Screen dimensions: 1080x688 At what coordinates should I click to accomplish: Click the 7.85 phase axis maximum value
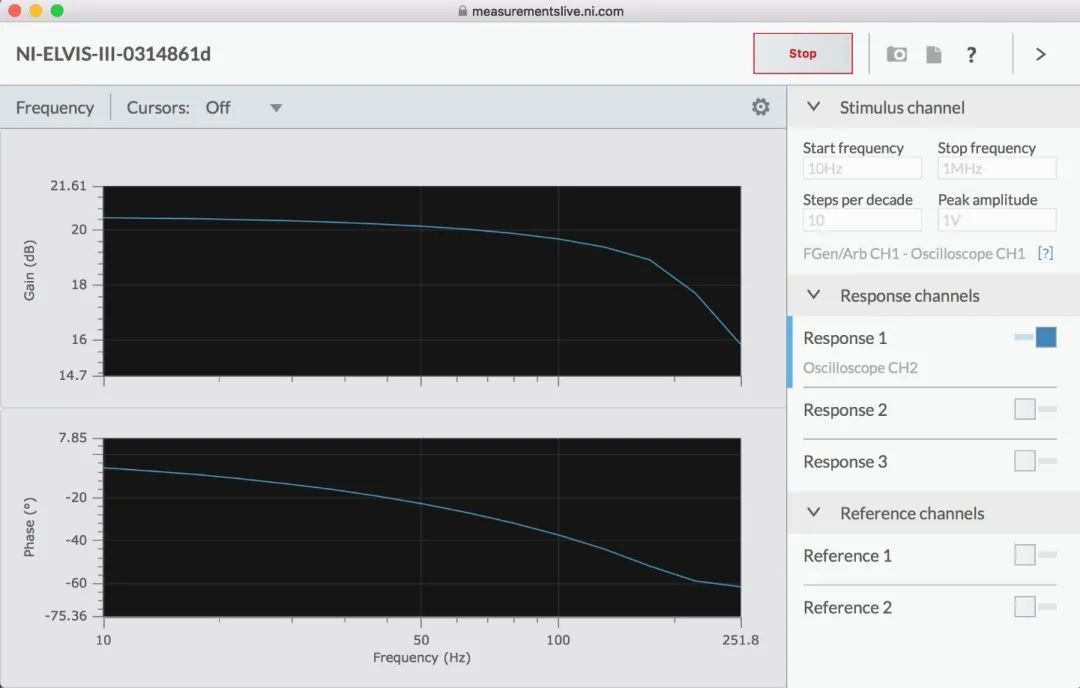73,437
